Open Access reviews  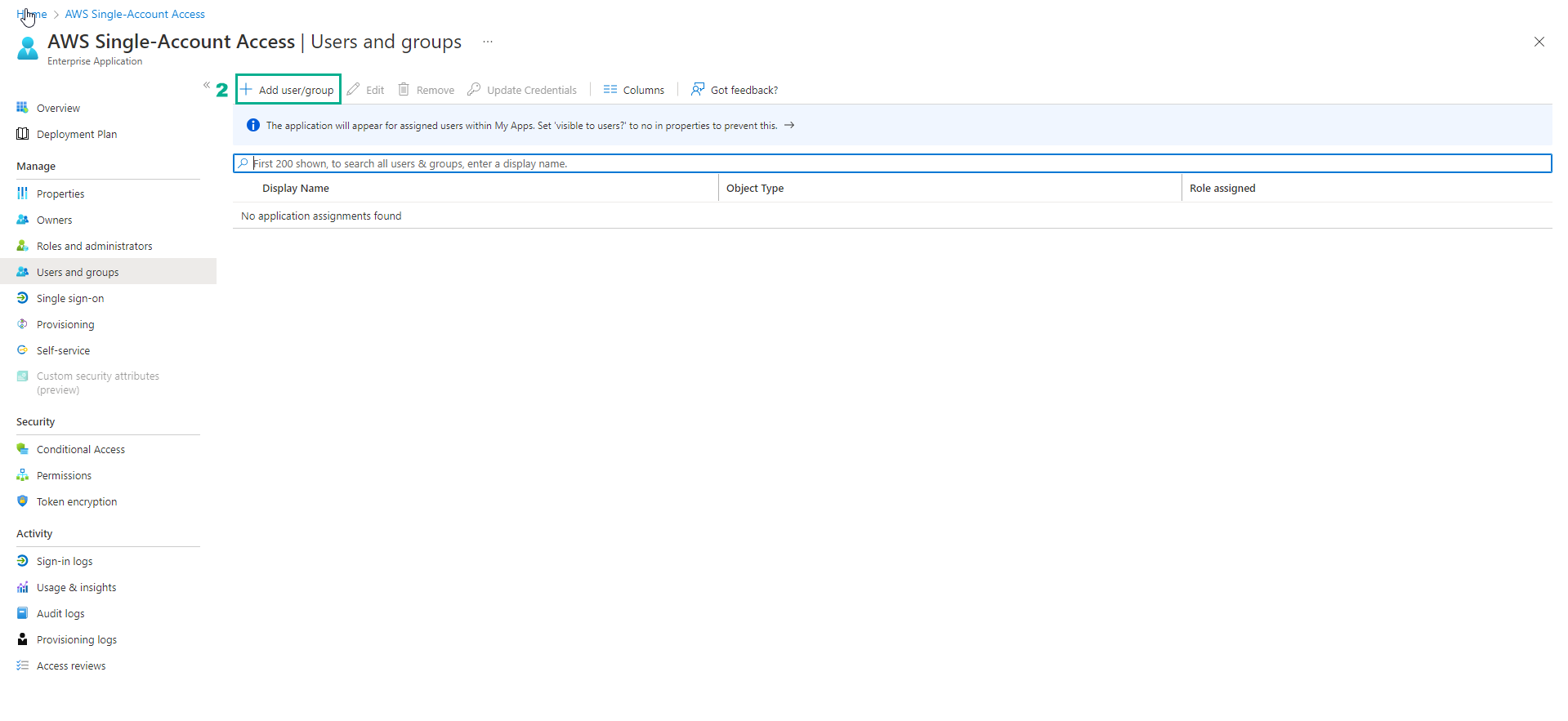click(x=71, y=665)
